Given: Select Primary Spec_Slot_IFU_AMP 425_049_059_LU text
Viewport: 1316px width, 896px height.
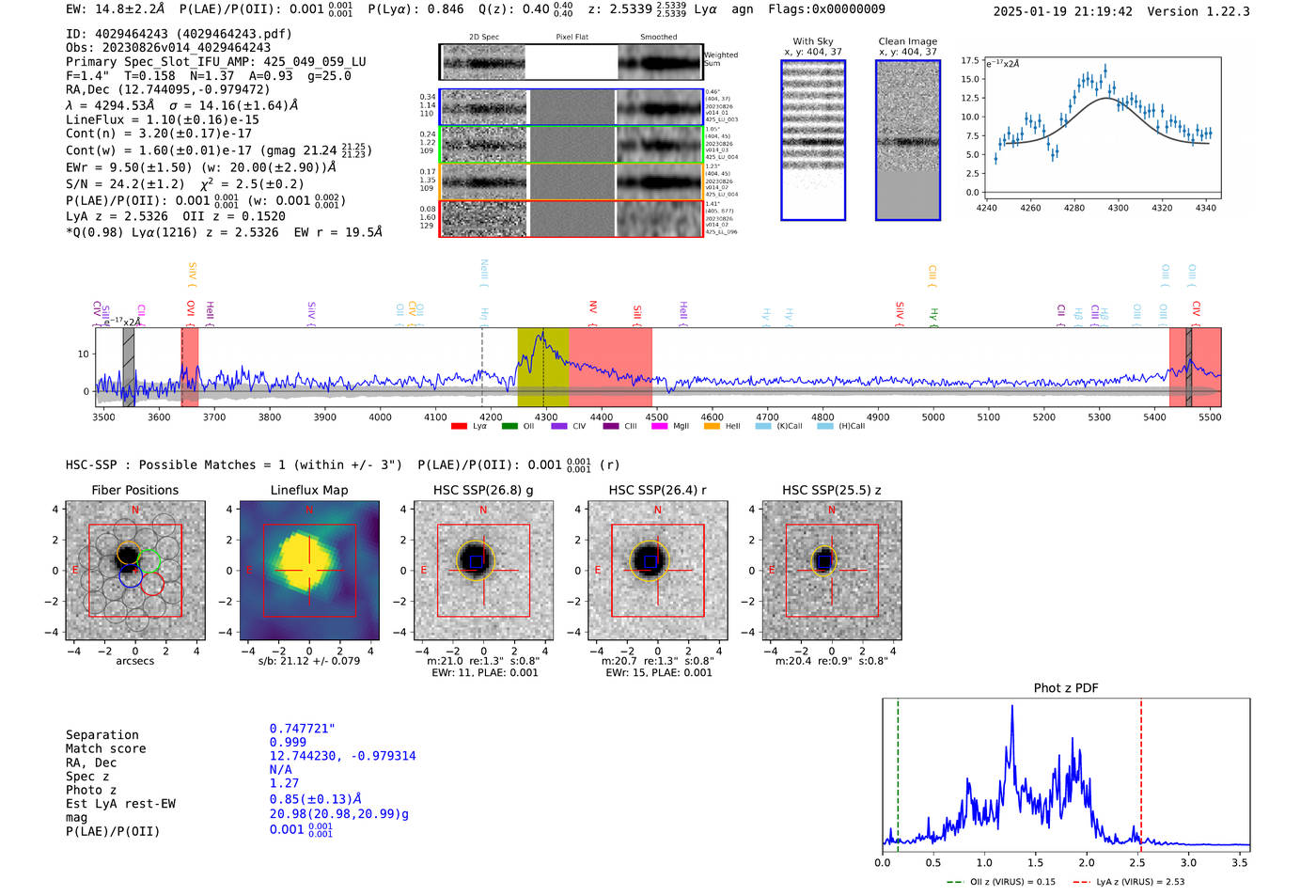Looking at the screenshot, I should 216,62.
